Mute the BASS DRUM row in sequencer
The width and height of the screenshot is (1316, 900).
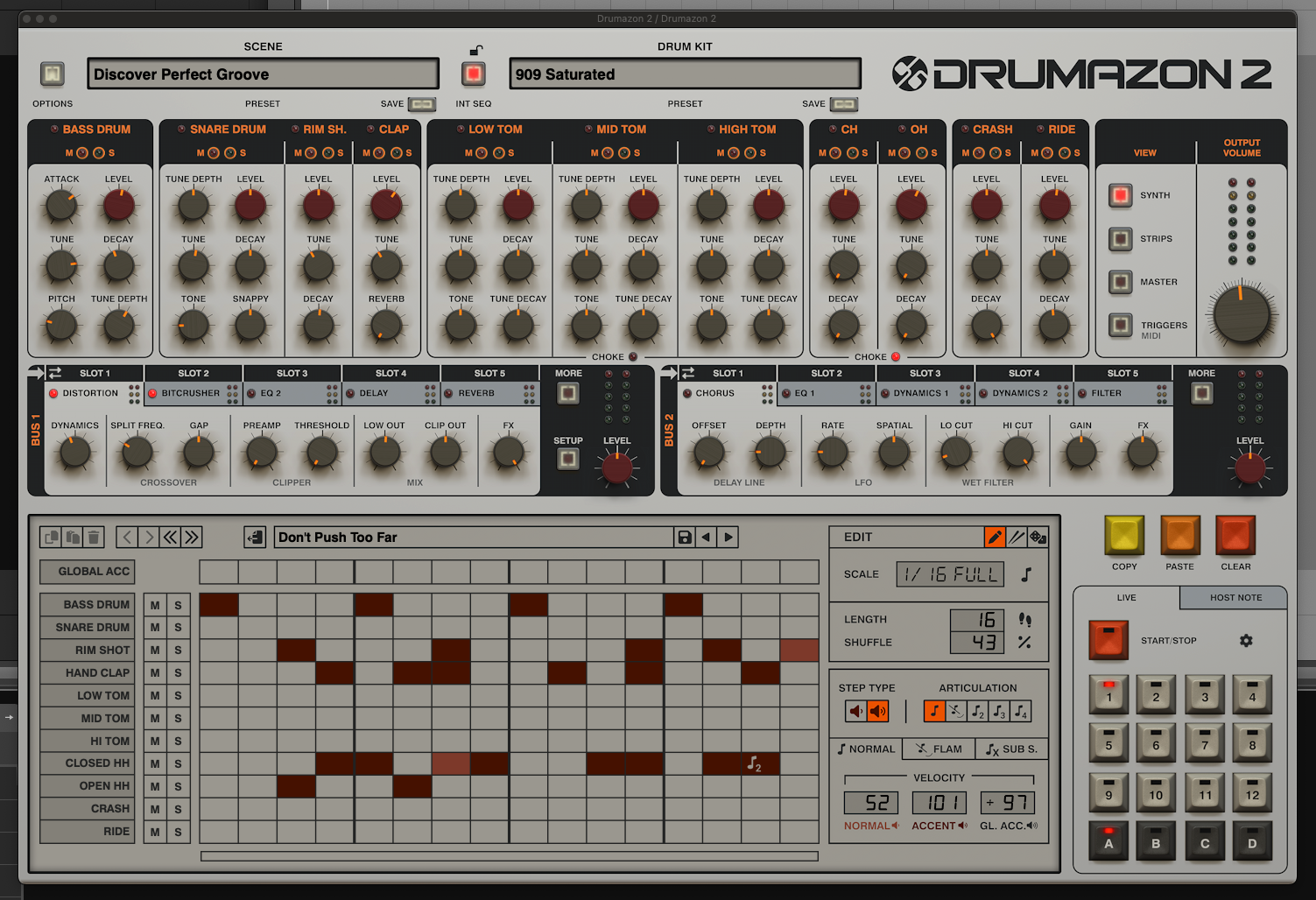tap(155, 605)
